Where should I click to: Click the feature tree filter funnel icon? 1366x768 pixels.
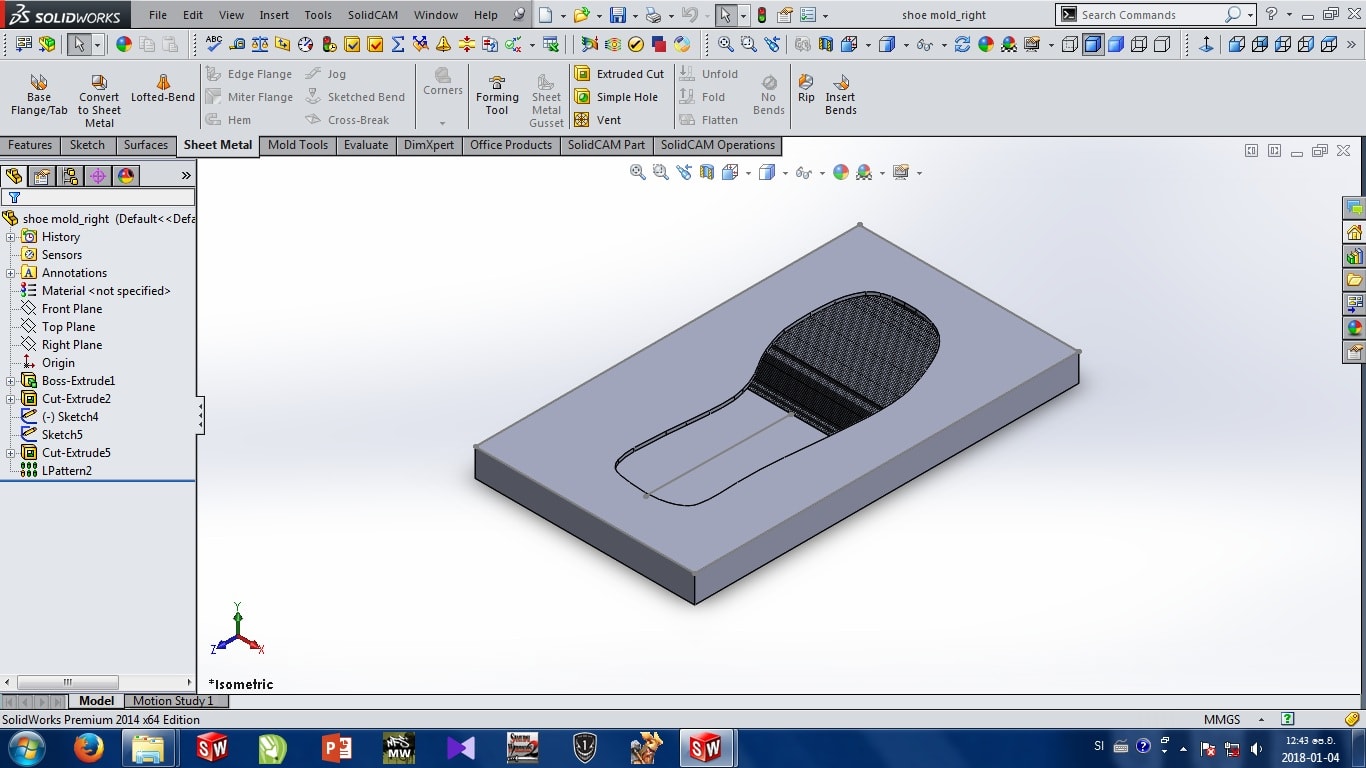(x=14, y=197)
